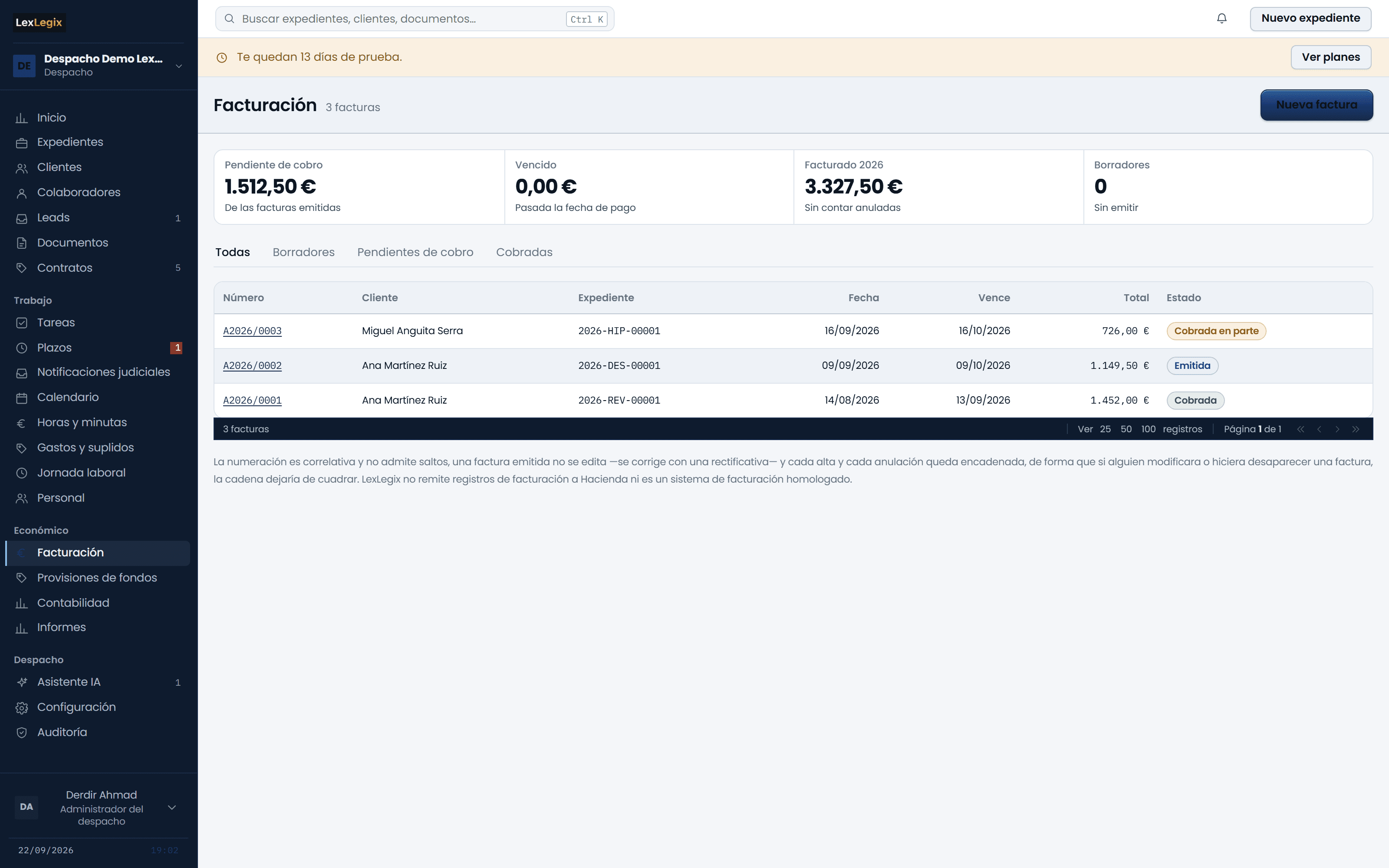Show 50 records per page

[x=1126, y=429]
